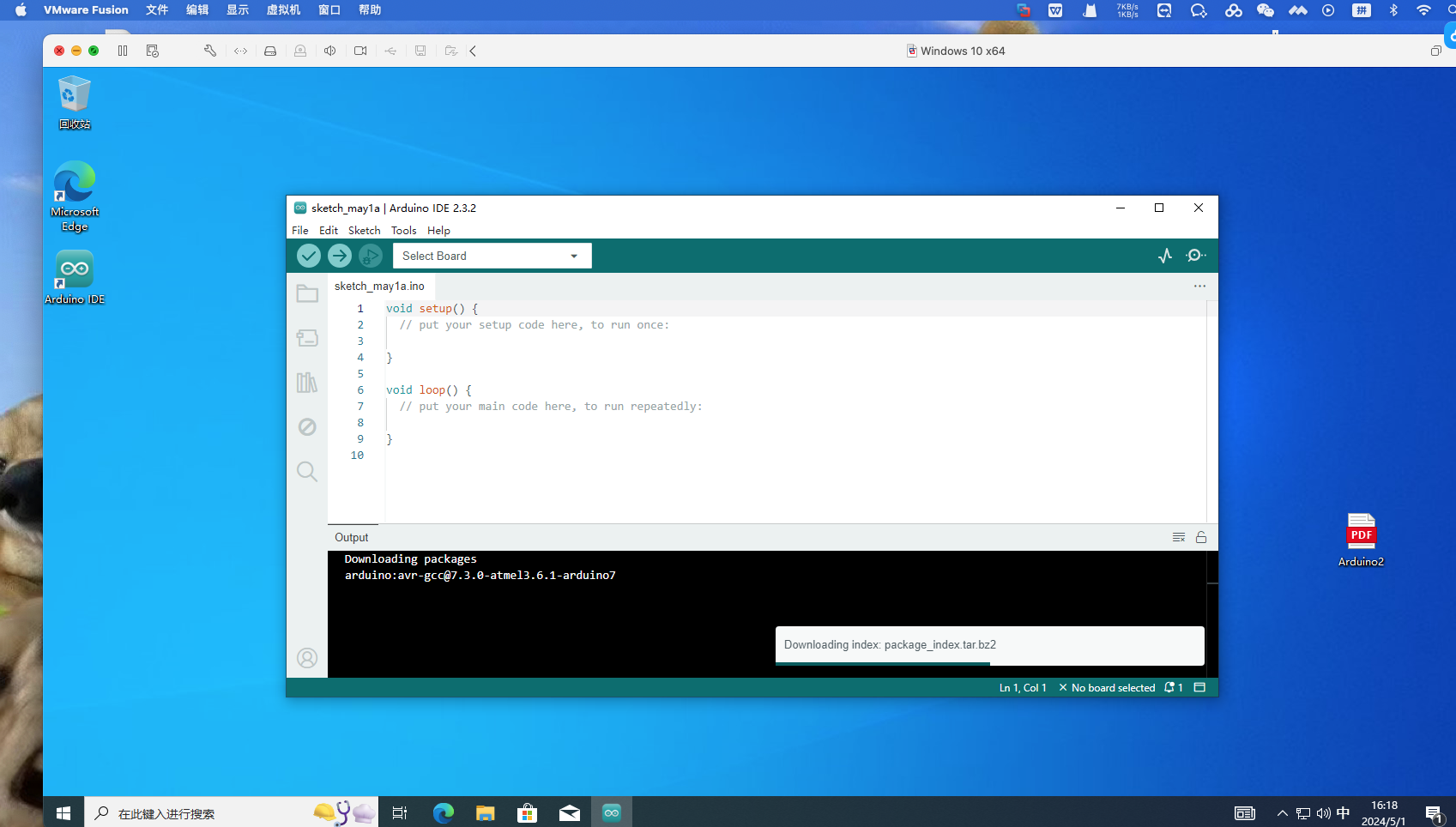The image size is (1456, 827).
Task: Click 'No board selected' in status bar
Action: click(x=1108, y=688)
